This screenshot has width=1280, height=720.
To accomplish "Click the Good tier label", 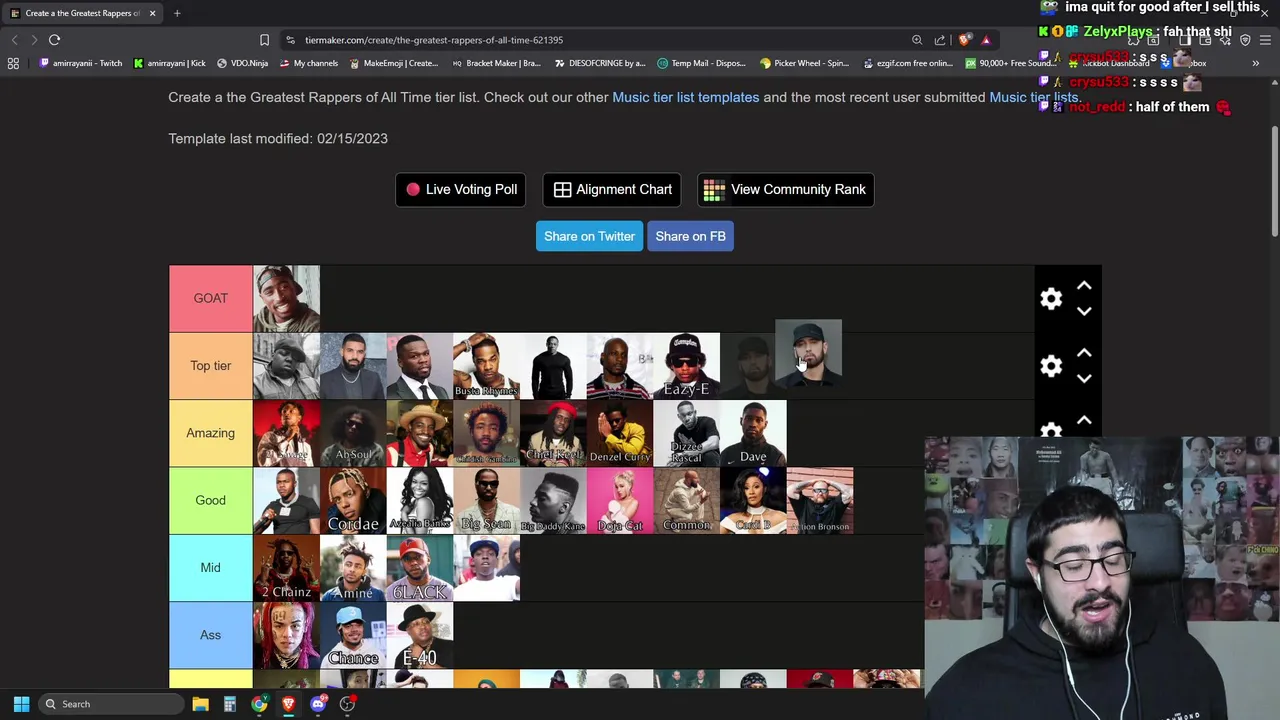I will click(211, 500).
